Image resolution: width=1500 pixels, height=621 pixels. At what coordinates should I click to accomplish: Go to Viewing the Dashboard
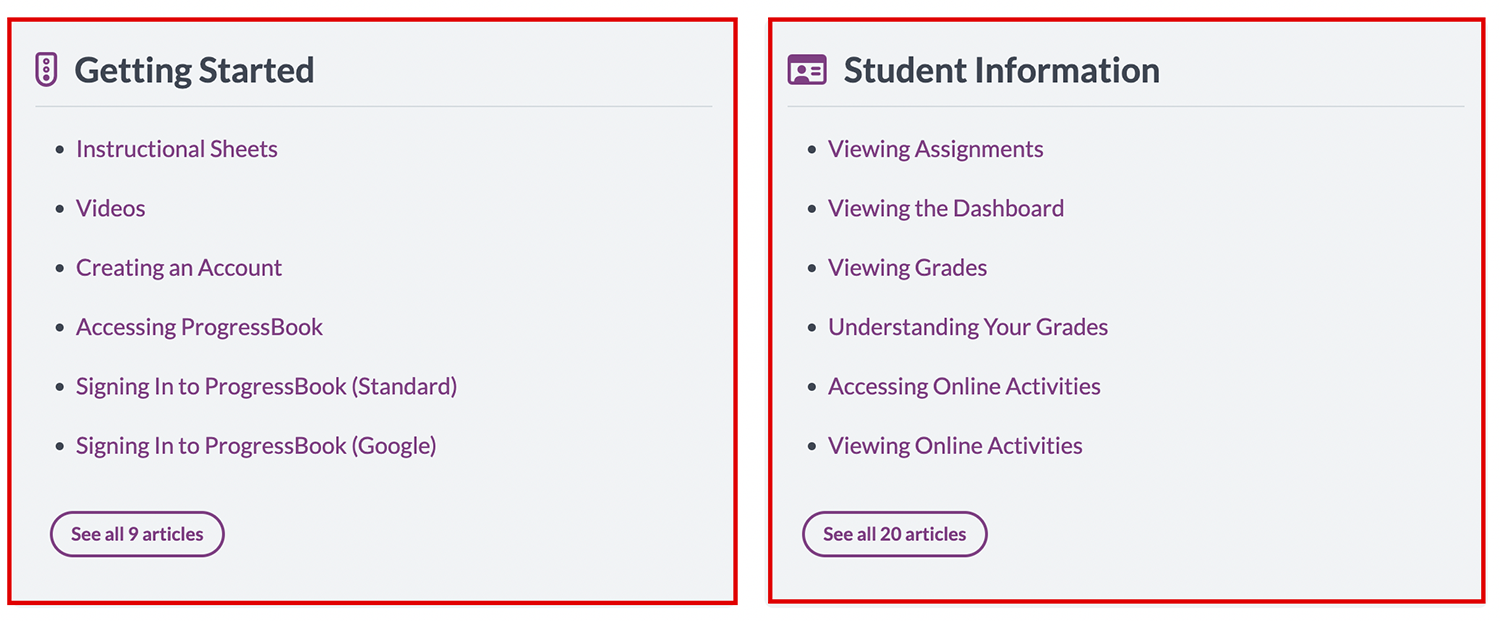946,208
